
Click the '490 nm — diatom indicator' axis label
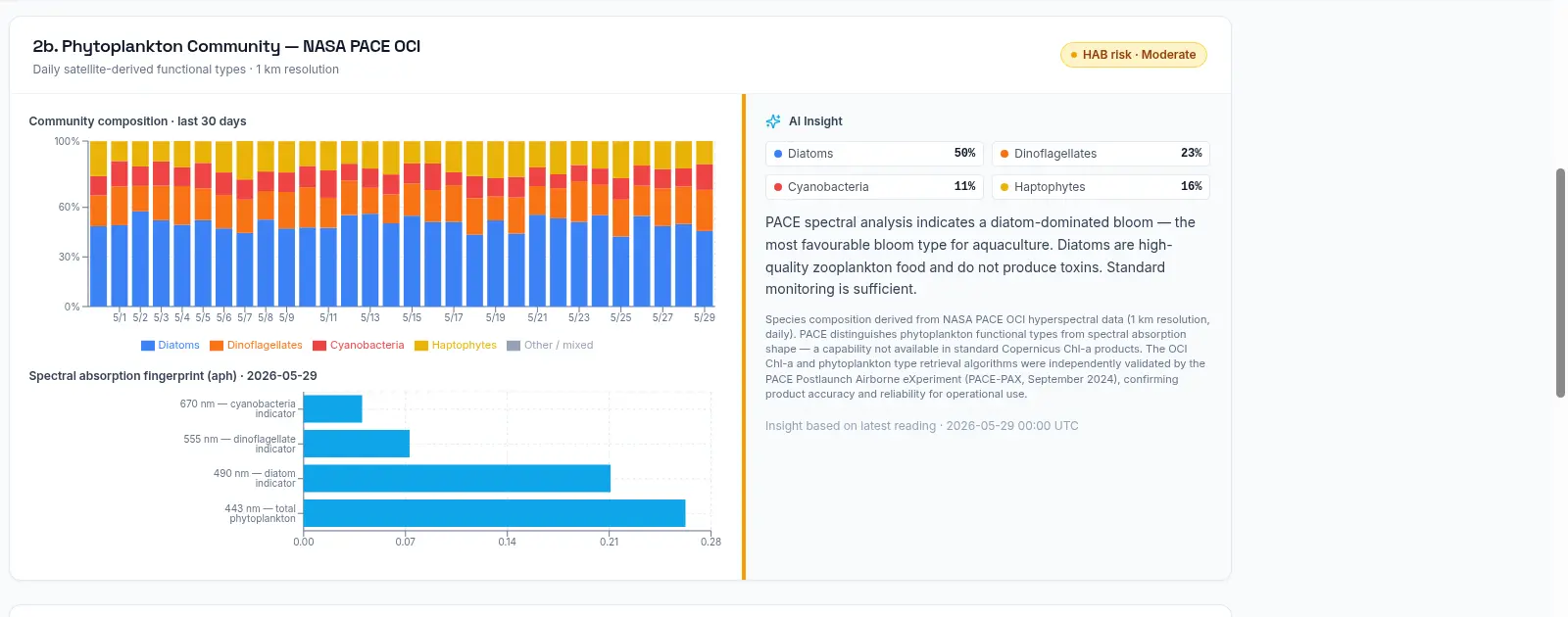point(254,478)
